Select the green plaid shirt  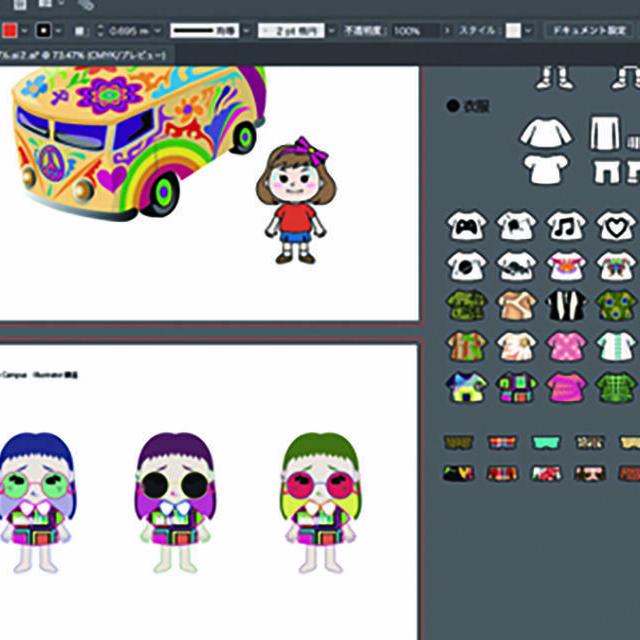click(x=616, y=387)
